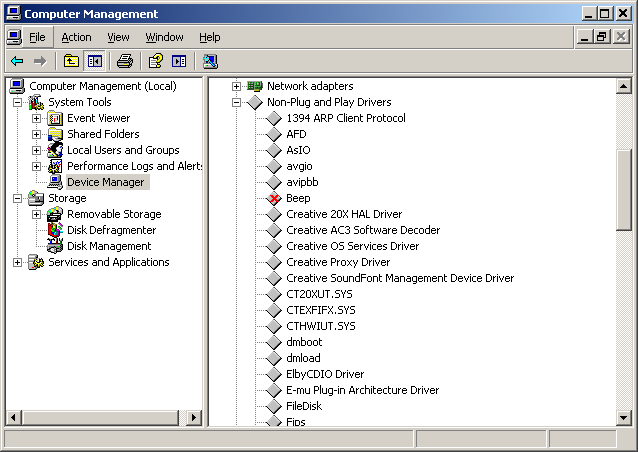Click the device list scroll up arrow
638x452 pixels.
click(623, 86)
